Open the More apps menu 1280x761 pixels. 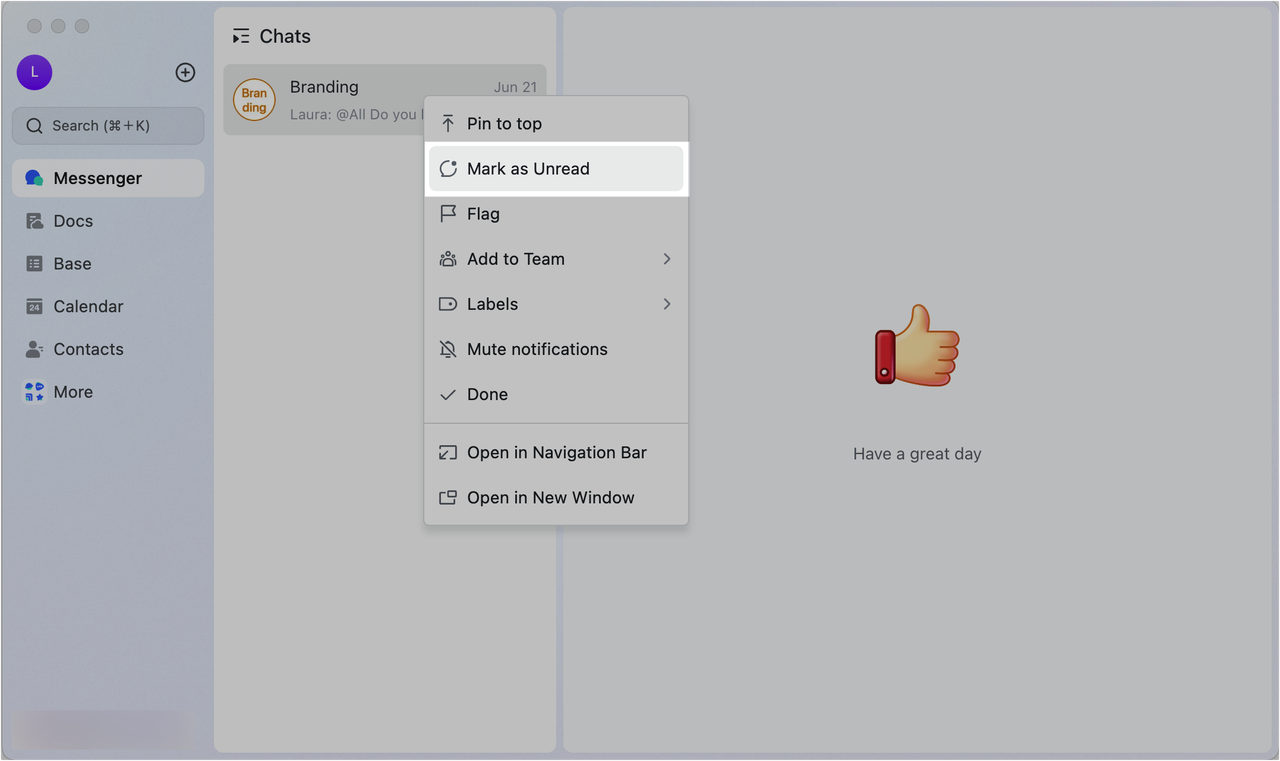coord(74,391)
